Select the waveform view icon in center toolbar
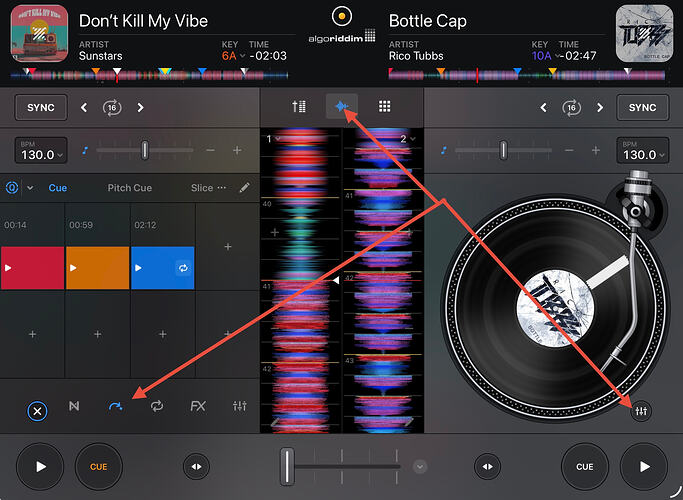683x500 pixels. 342,106
